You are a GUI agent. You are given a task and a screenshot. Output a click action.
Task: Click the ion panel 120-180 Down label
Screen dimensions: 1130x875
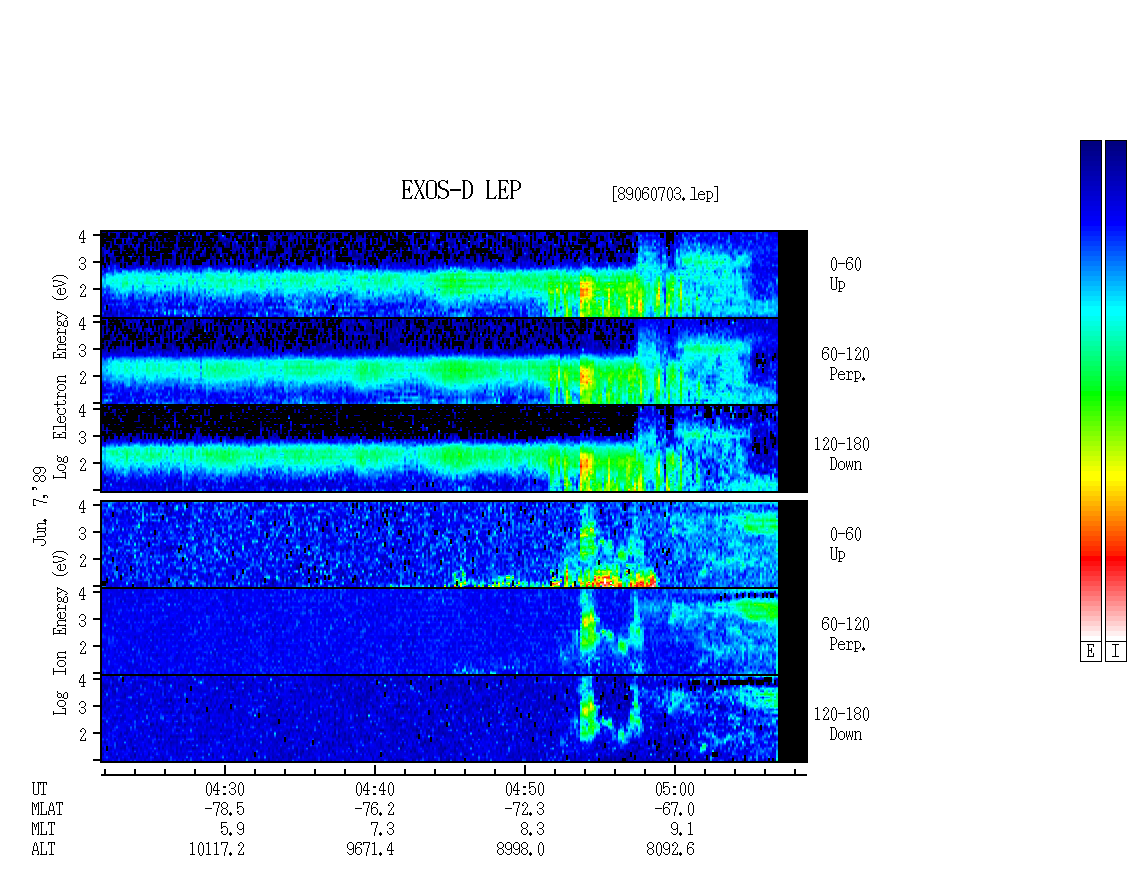click(842, 724)
